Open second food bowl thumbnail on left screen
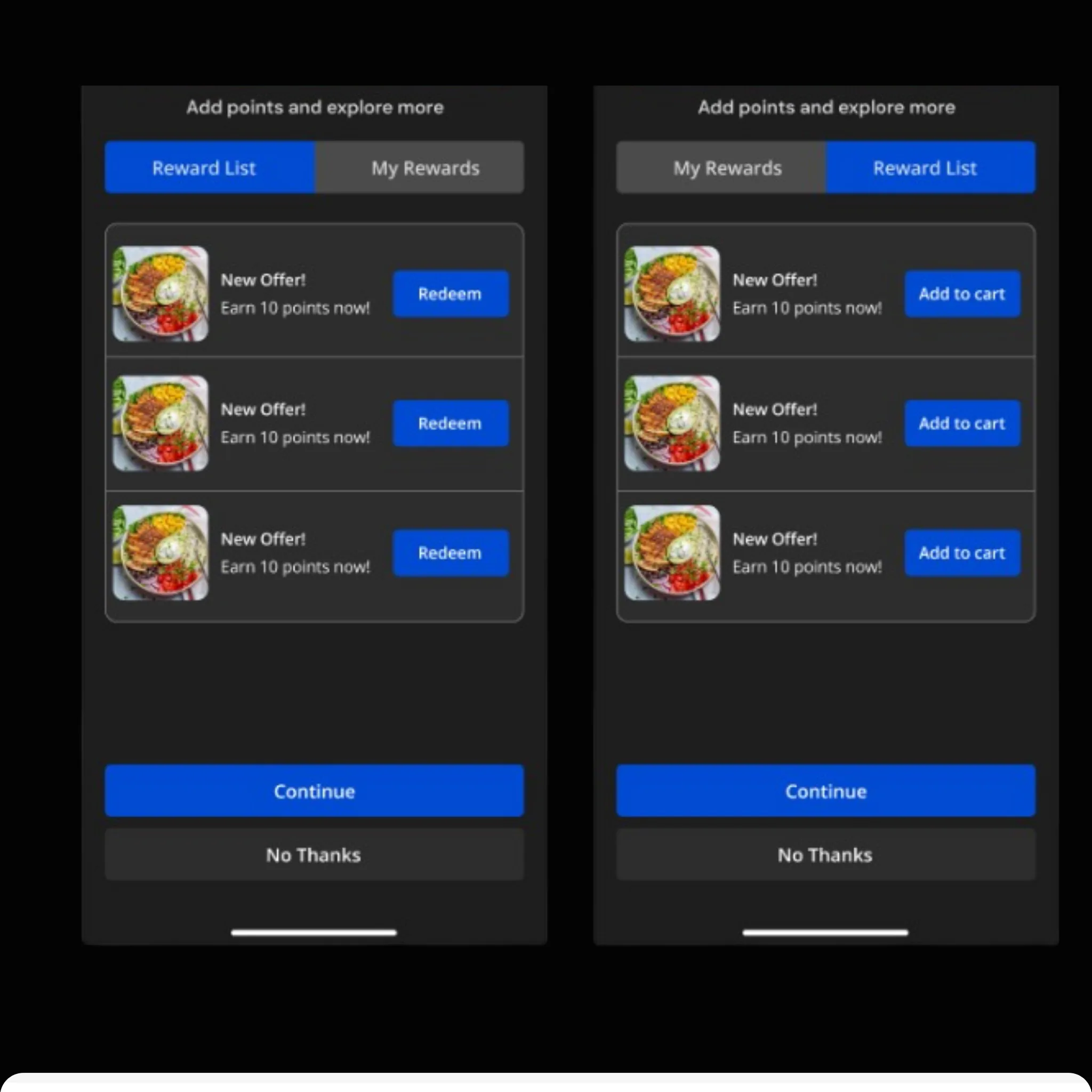The width and height of the screenshot is (1092, 1092). pyautogui.click(x=160, y=423)
